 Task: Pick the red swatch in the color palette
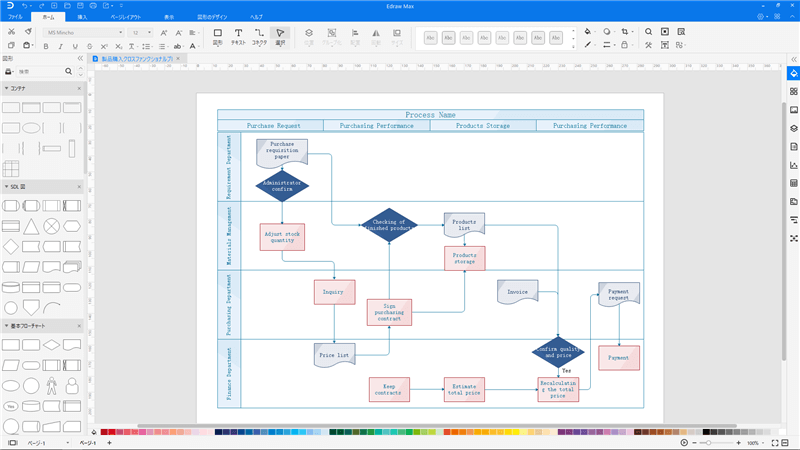pyautogui.click(x=112, y=432)
